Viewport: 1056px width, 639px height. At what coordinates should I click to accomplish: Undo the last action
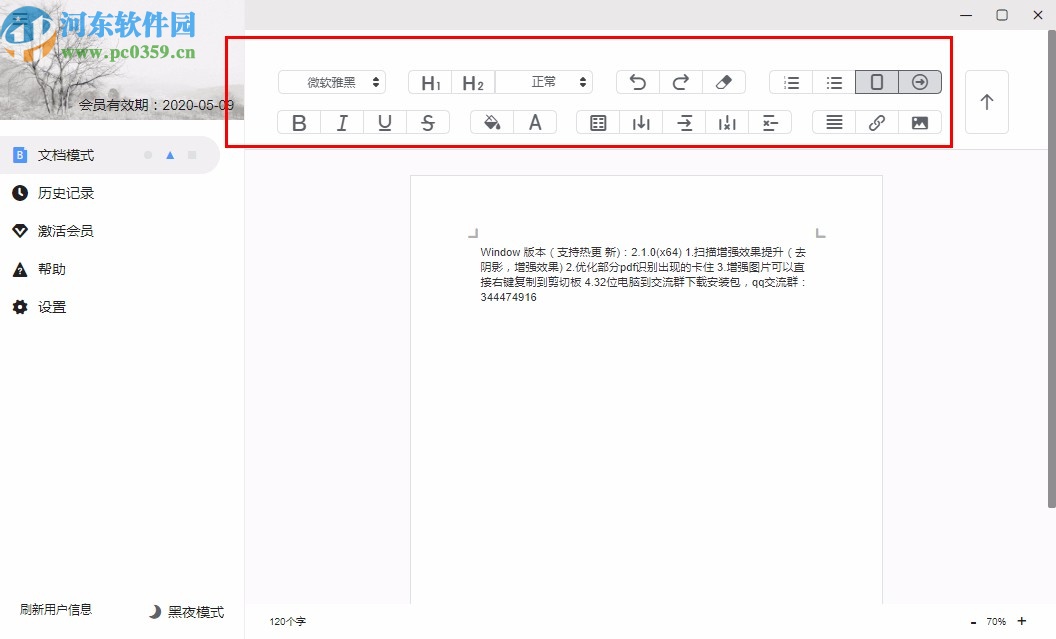638,82
